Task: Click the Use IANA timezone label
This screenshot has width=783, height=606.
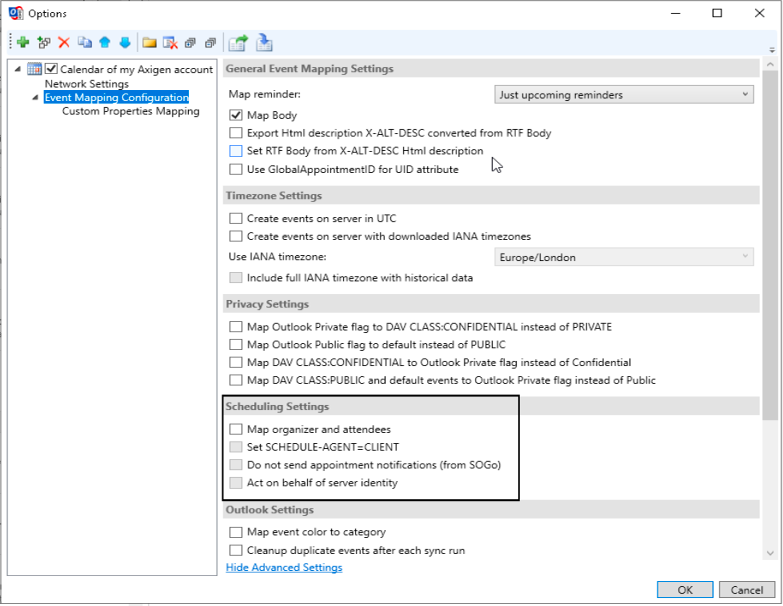Action: (x=277, y=257)
